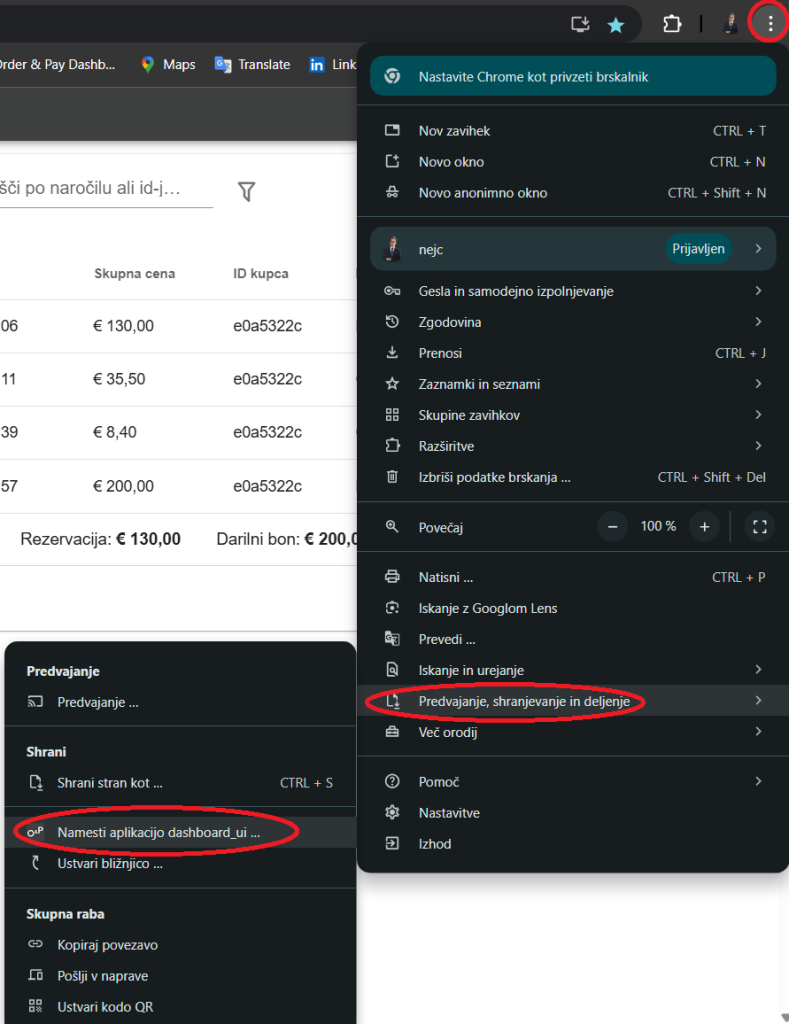Click the install app icon in address bar
The image size is (789, 1024).
[x=580, y=25]
